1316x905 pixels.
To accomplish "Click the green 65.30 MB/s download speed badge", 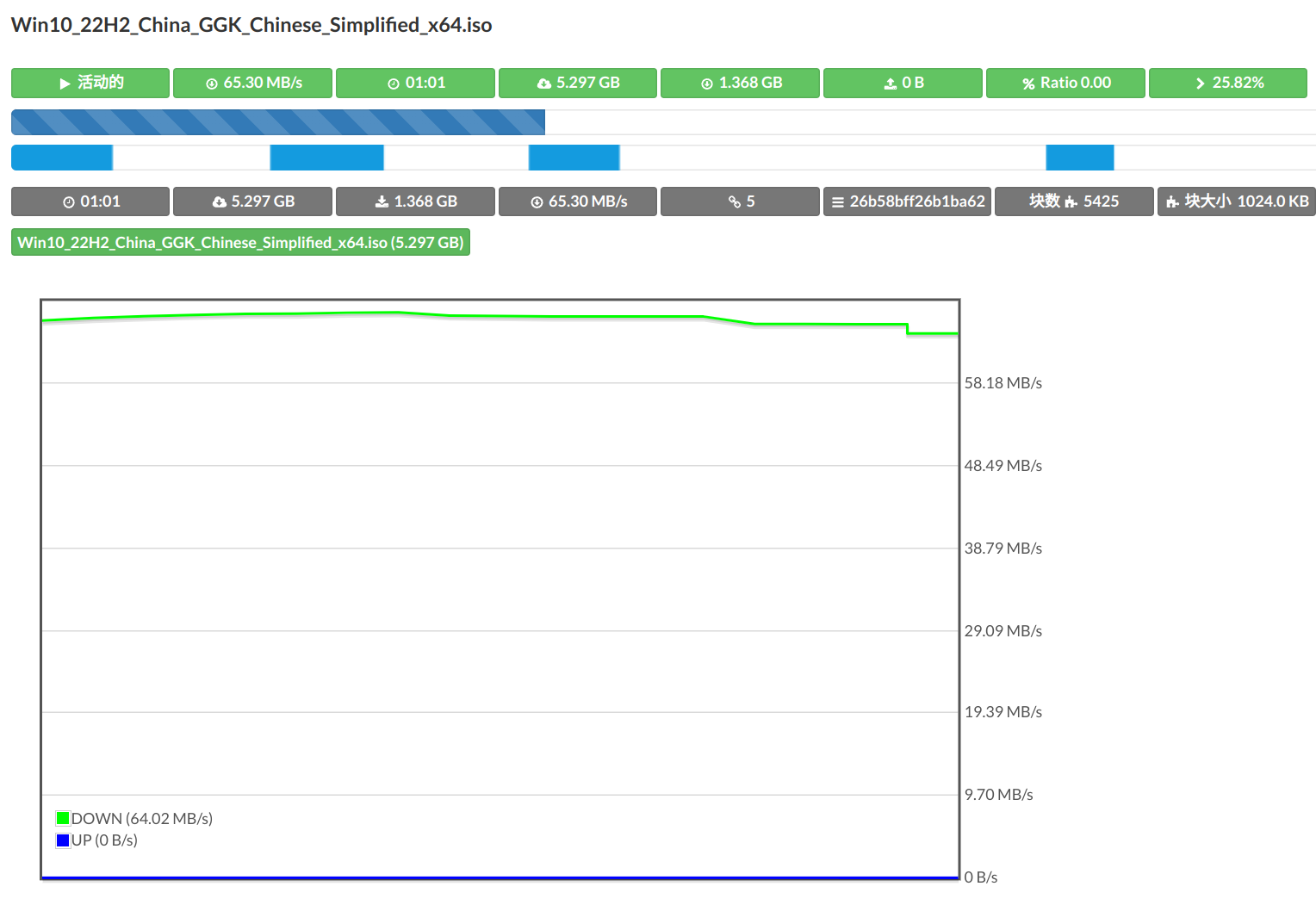I will [252, 83].
